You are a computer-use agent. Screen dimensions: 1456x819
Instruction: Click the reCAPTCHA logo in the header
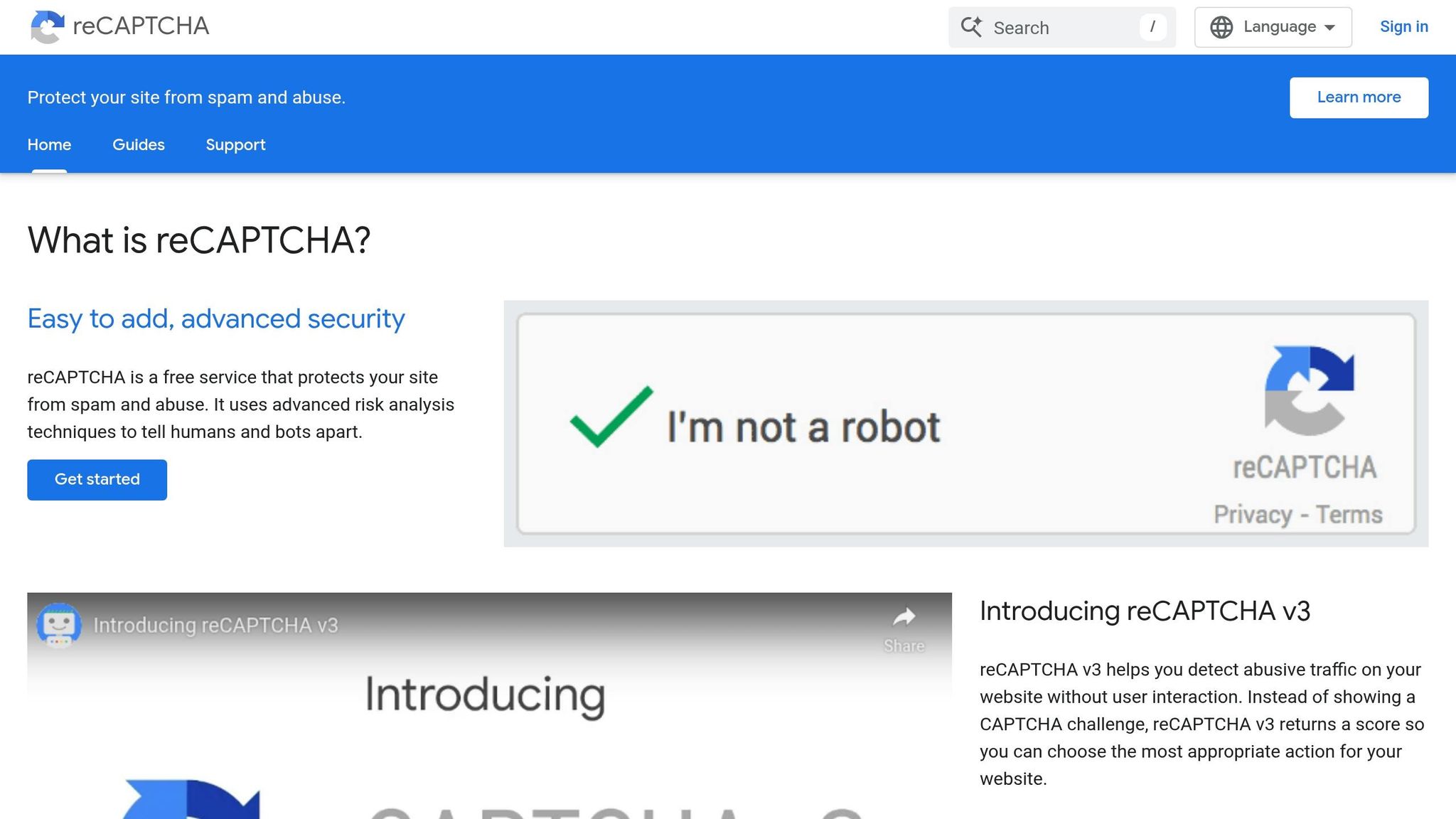coord(47,26)
